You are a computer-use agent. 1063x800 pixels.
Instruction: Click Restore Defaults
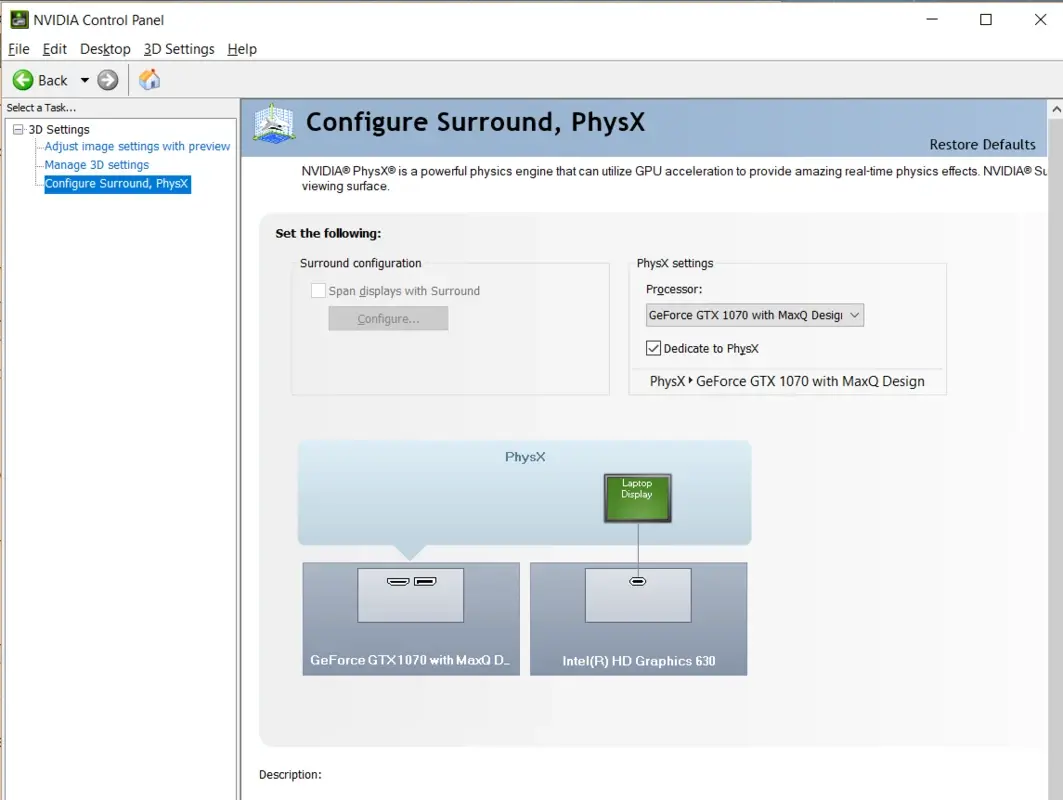[x=982, y=144]
